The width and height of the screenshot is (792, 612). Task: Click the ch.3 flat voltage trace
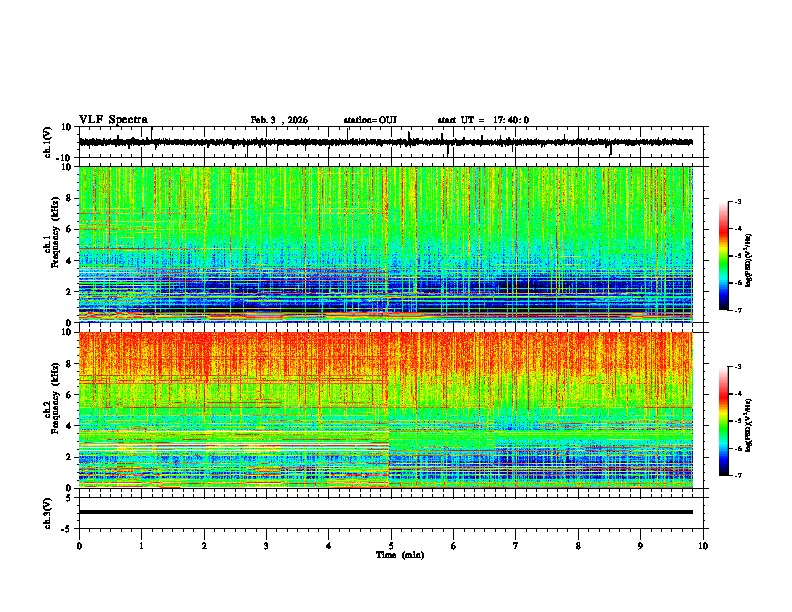[386, 512]
